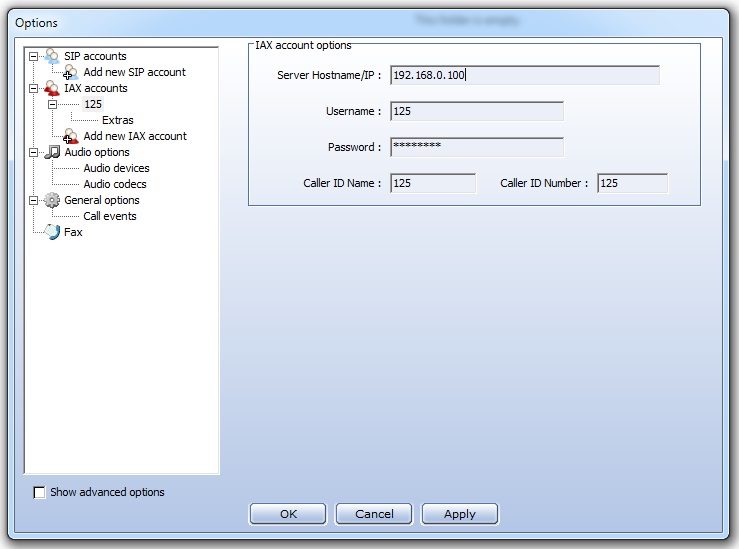
Task: Select Add new SIP account entry
Action: [x=134, y=72]
